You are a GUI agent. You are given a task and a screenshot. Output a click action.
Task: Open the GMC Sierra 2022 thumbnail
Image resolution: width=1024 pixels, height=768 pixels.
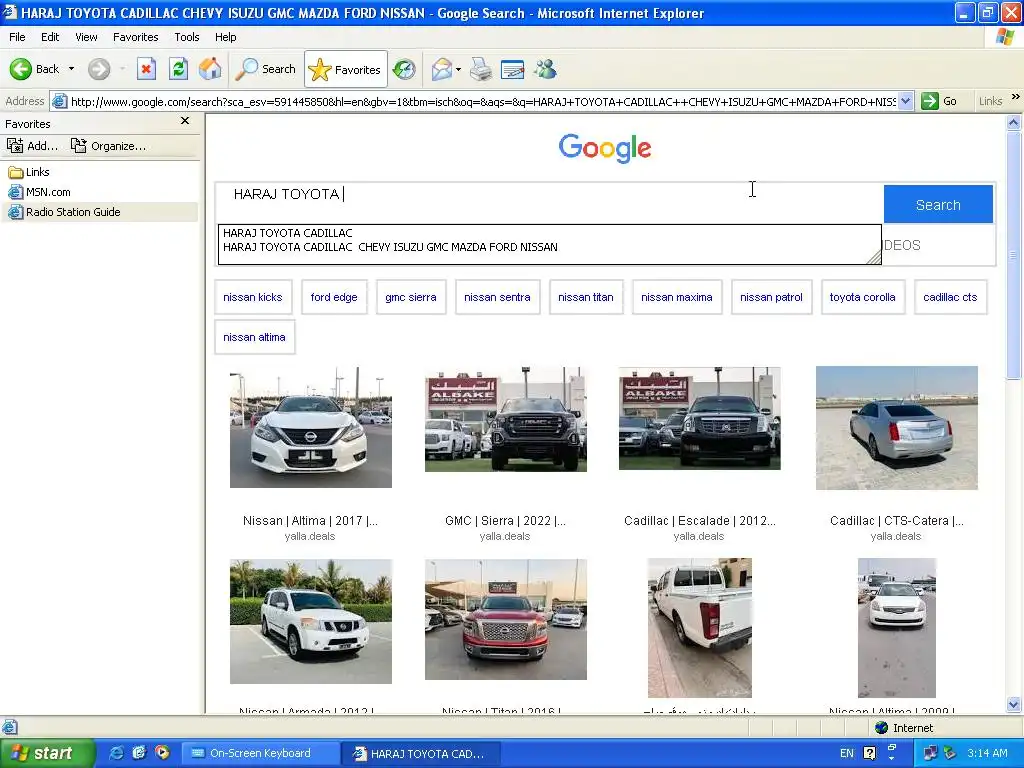505,419
